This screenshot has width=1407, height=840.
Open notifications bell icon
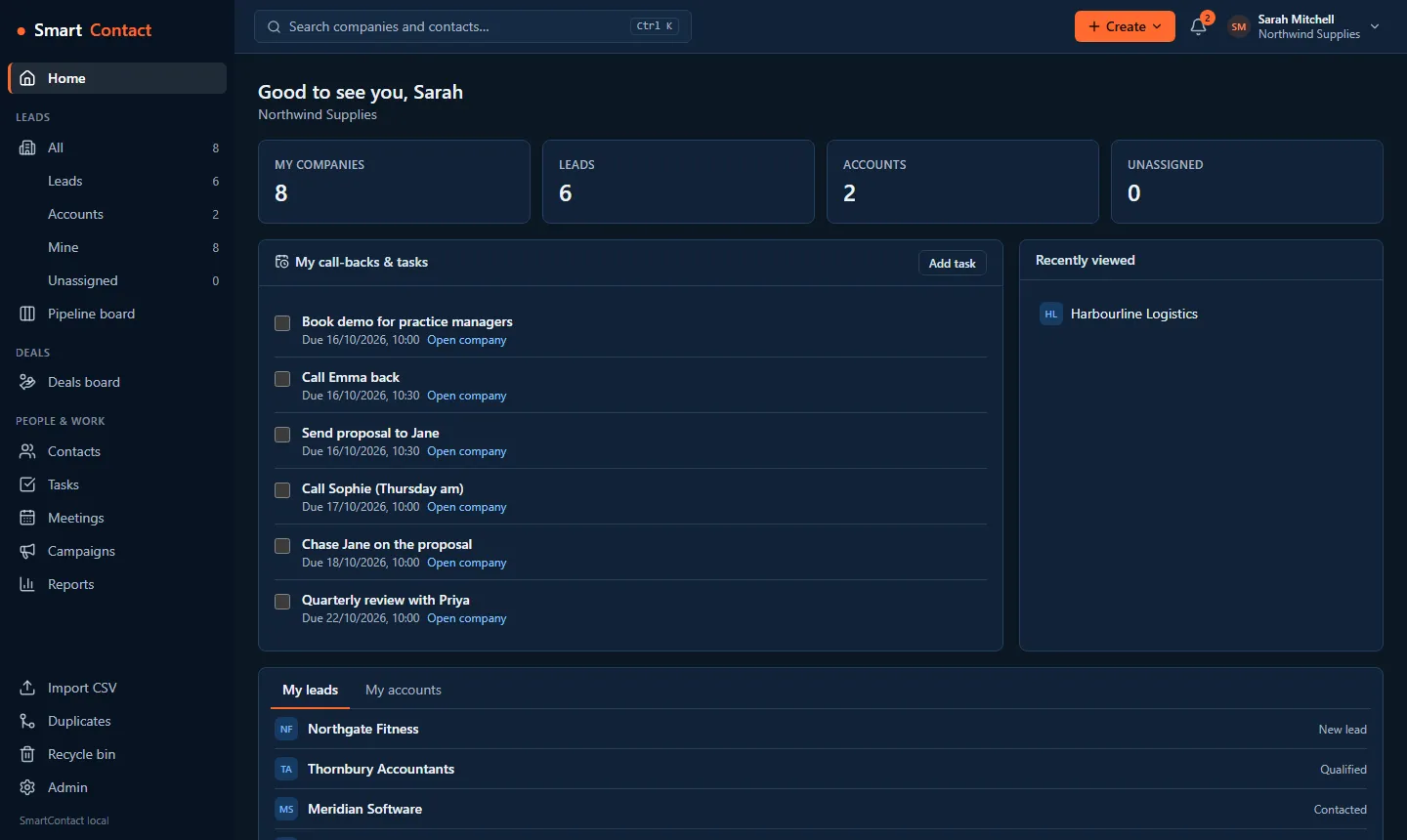pos(1199,27)
